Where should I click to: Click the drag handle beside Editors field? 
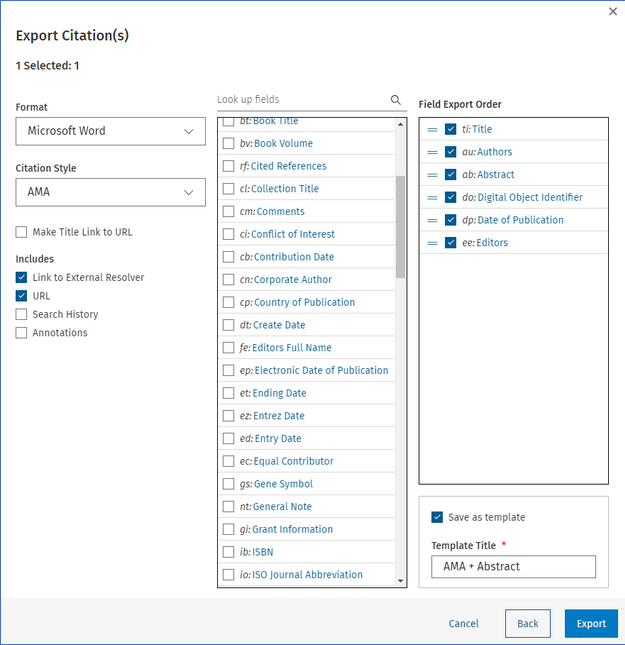tap(432, 243)
